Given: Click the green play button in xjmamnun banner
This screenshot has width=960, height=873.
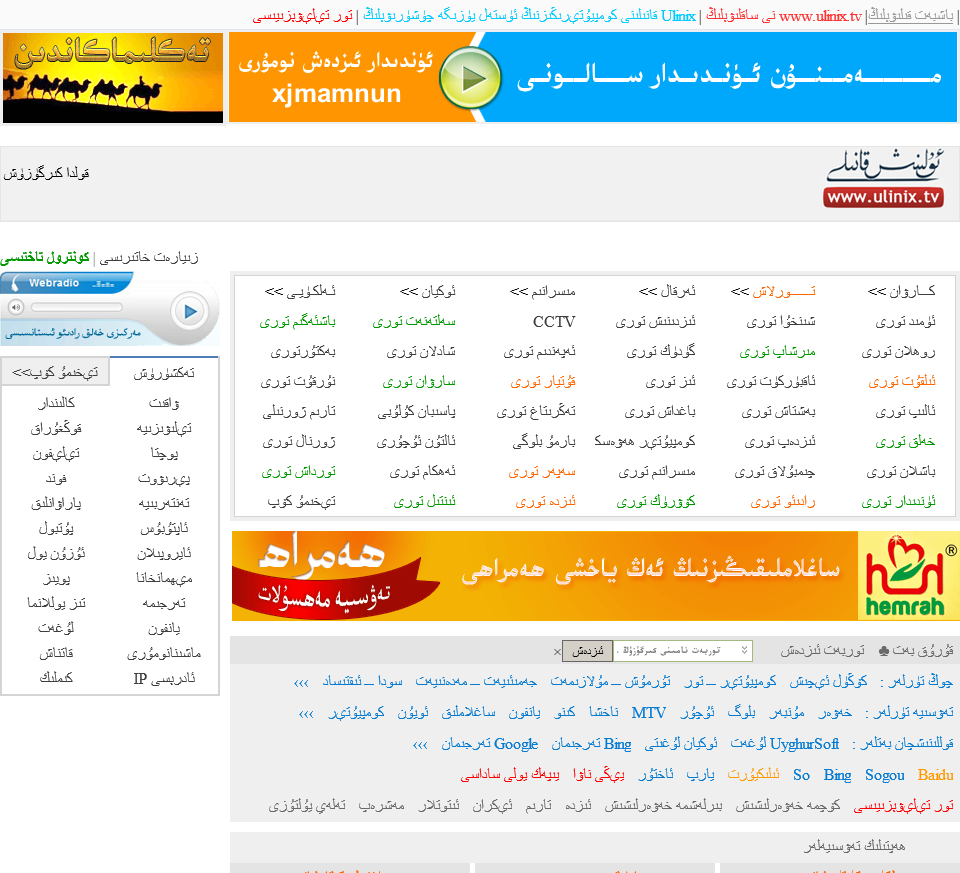Looking at the screenshot, I should coord(470,78).
